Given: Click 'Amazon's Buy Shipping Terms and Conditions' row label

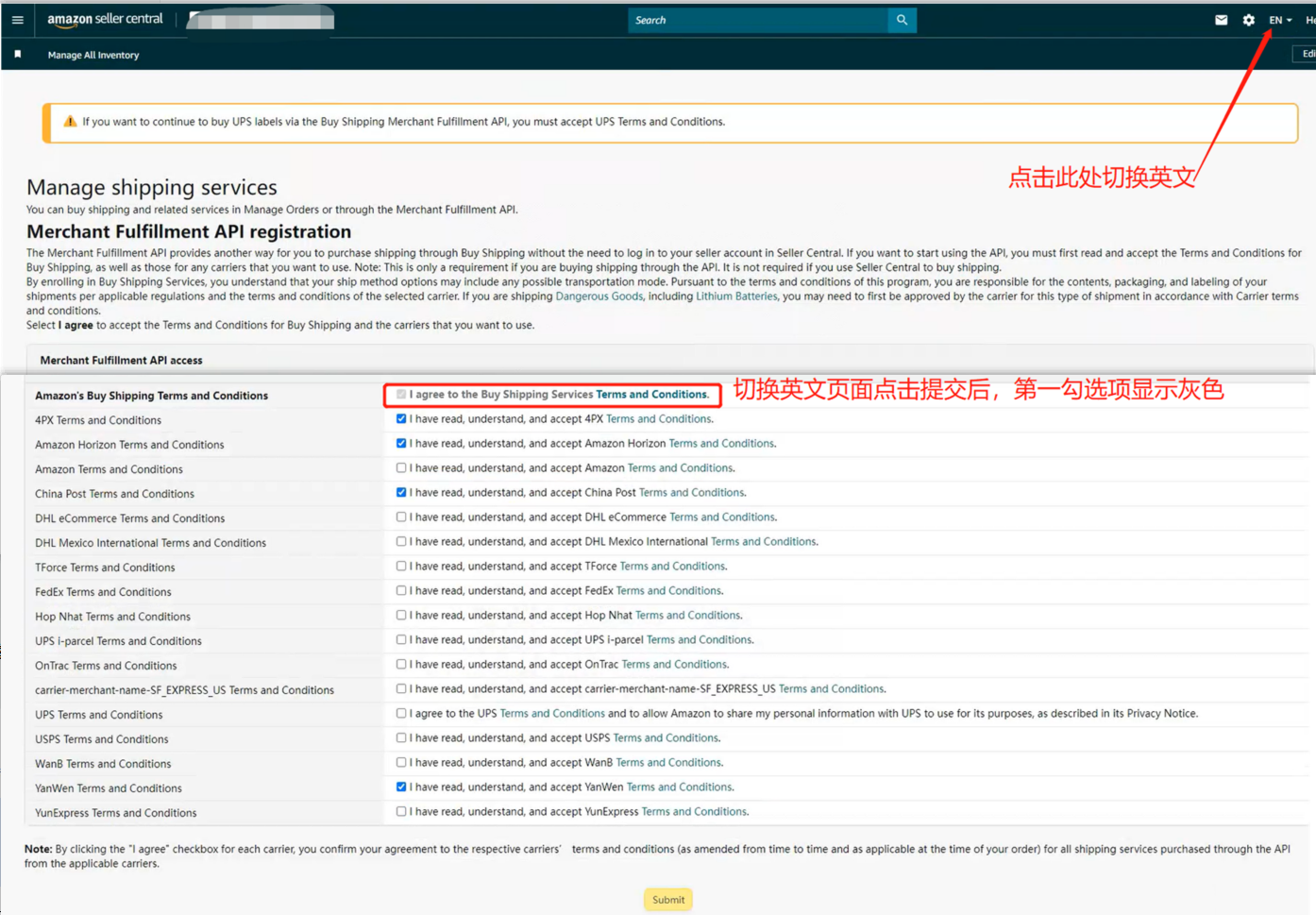Looking at the screenshot, I should coord(151,396).
